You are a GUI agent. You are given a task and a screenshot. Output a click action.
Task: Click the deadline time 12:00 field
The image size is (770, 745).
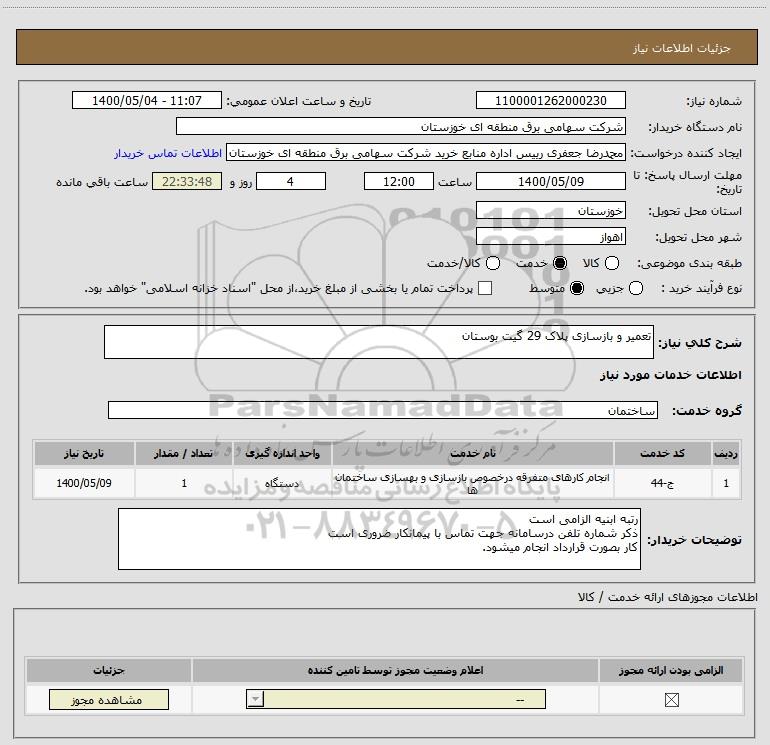(399, 181)
